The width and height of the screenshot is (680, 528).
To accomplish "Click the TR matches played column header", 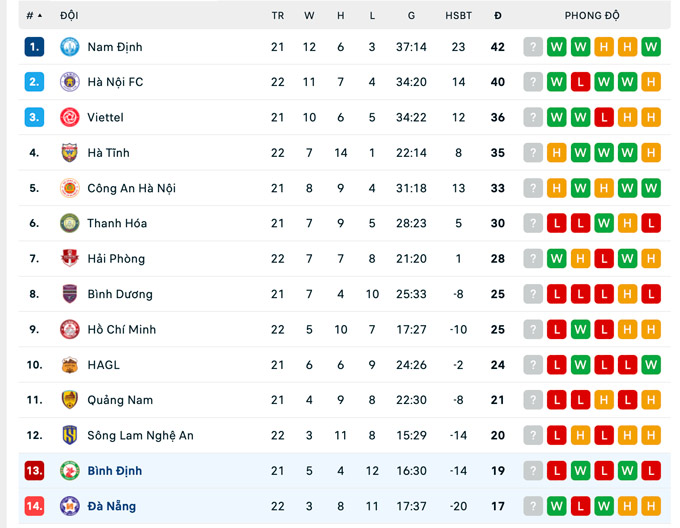I will pos(278,16).
